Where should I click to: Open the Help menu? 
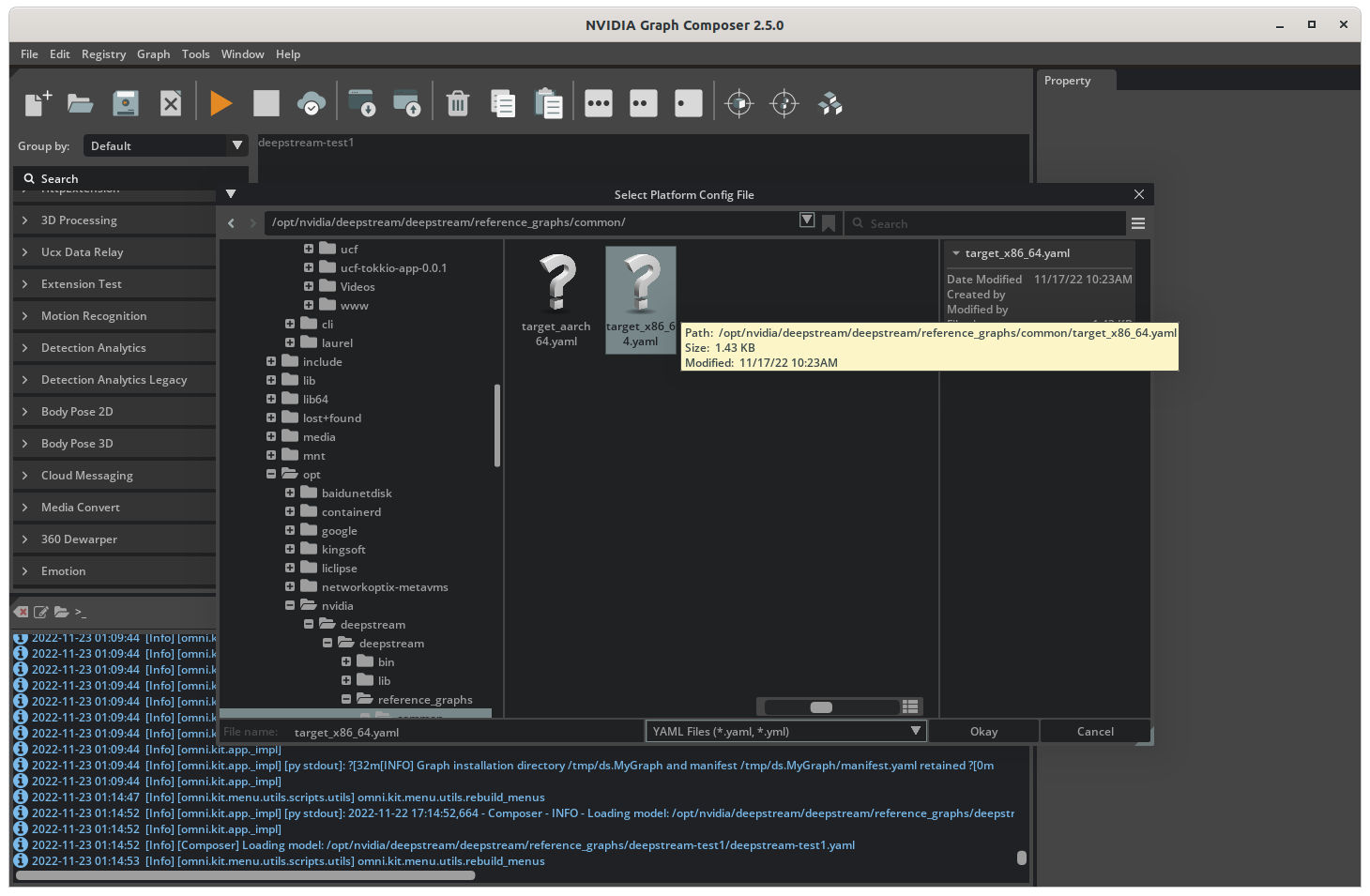point(288,54)
